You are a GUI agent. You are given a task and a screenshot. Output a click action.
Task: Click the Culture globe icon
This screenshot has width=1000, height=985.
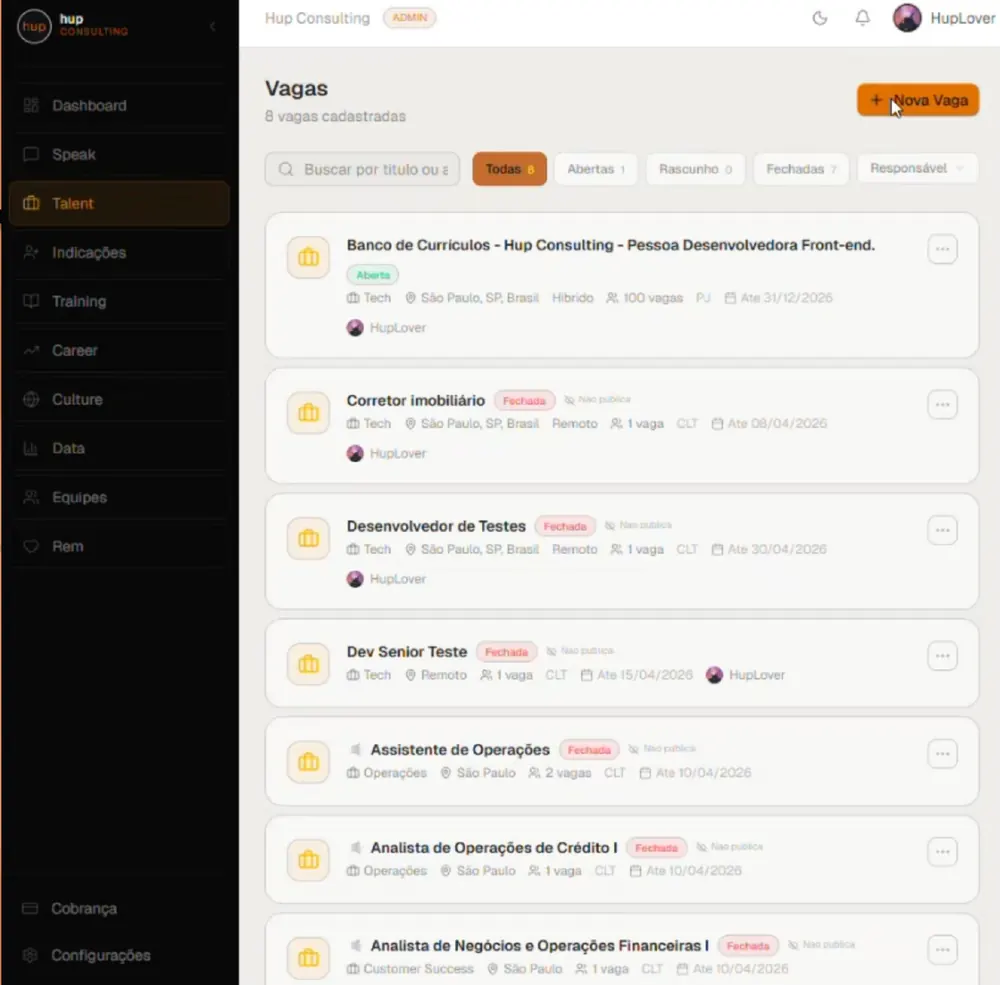31,399
